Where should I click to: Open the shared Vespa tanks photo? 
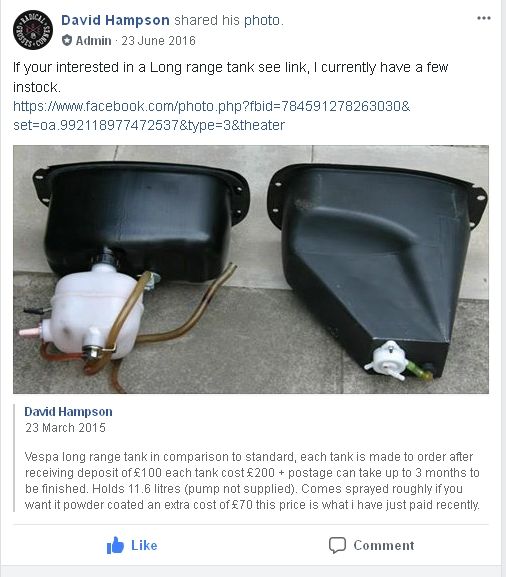(x=251, y=269)
